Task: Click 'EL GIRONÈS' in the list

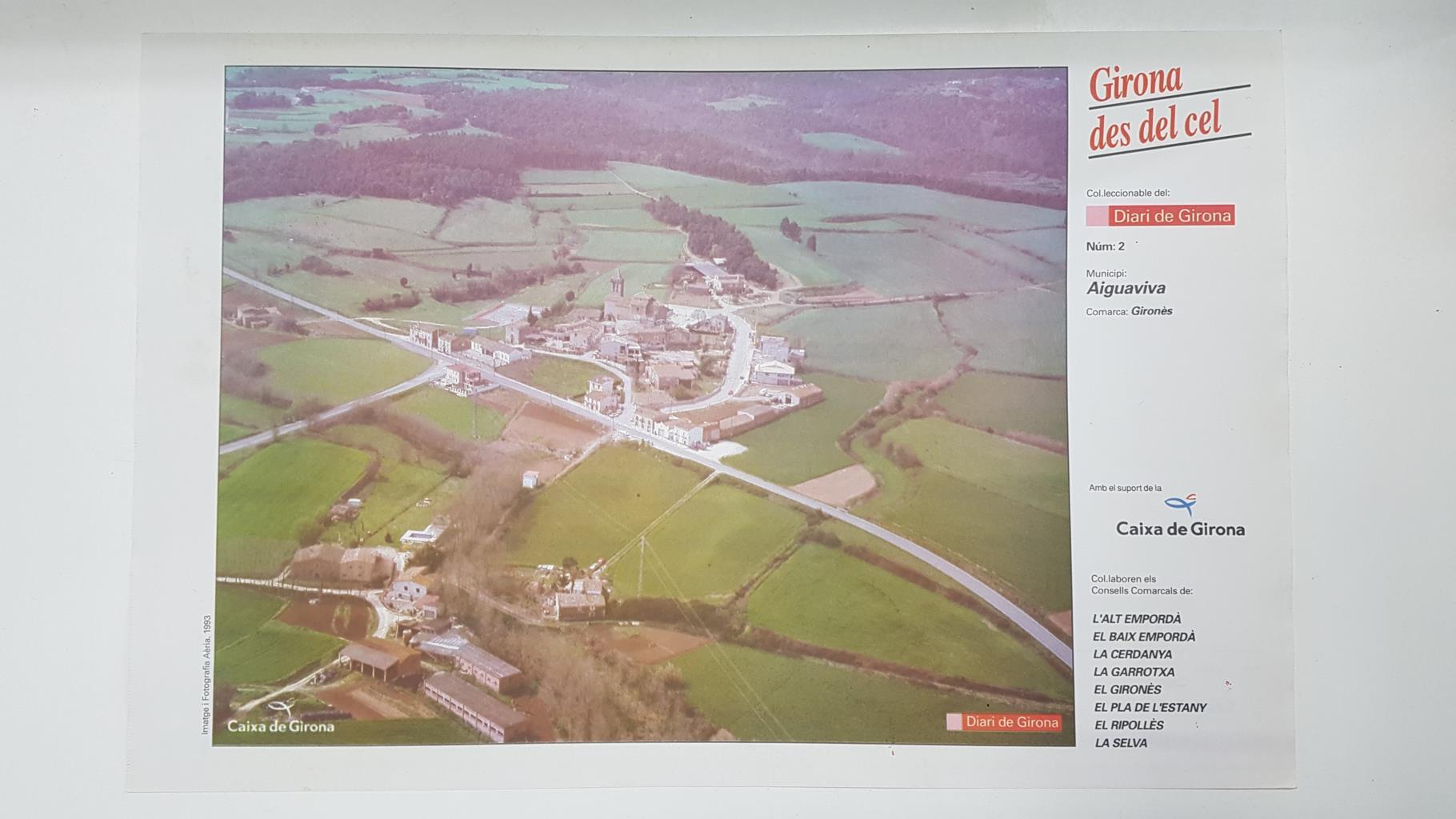Action: 1127,689
